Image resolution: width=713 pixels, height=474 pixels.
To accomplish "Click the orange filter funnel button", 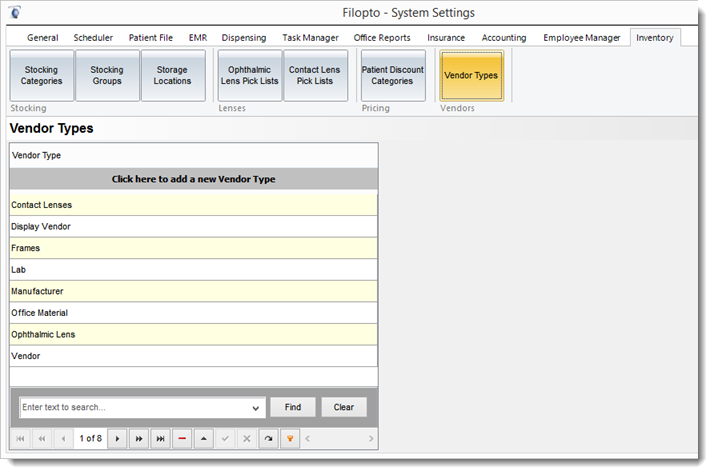I will click(290, 439).
